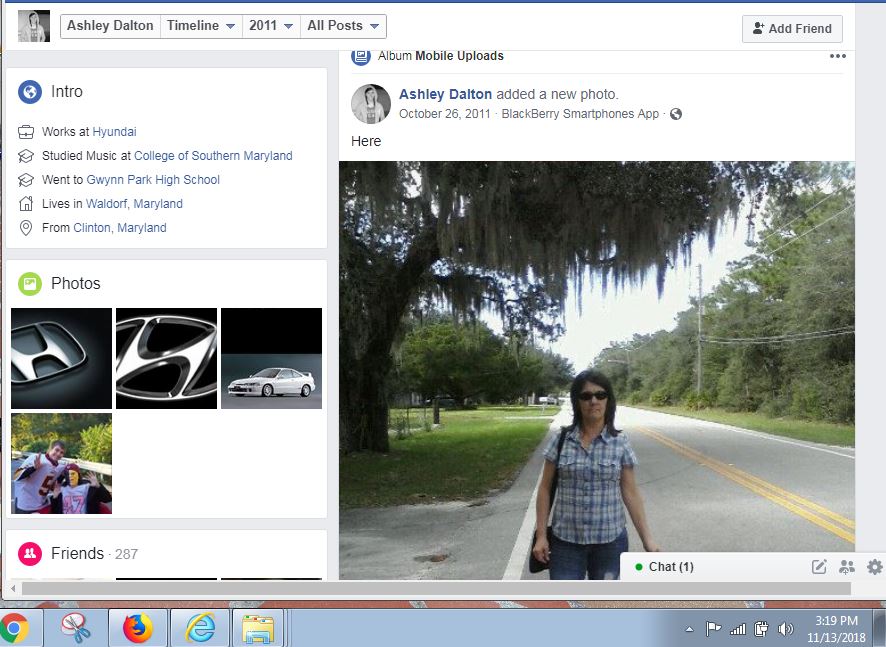Click the create group icon in chat bar
The width and height of the screenshot is (886, 647).
[x=847, y=567]
